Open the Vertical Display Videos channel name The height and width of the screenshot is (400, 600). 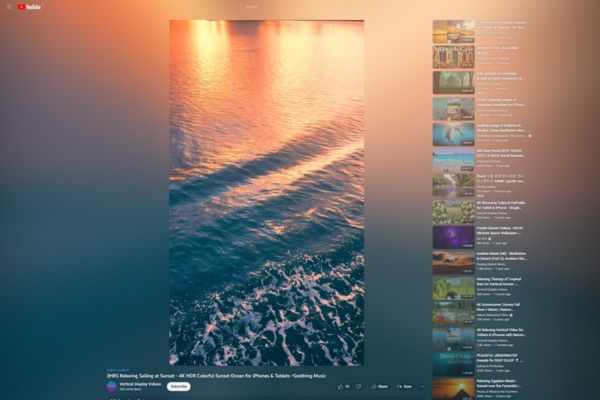coord(140,384)
